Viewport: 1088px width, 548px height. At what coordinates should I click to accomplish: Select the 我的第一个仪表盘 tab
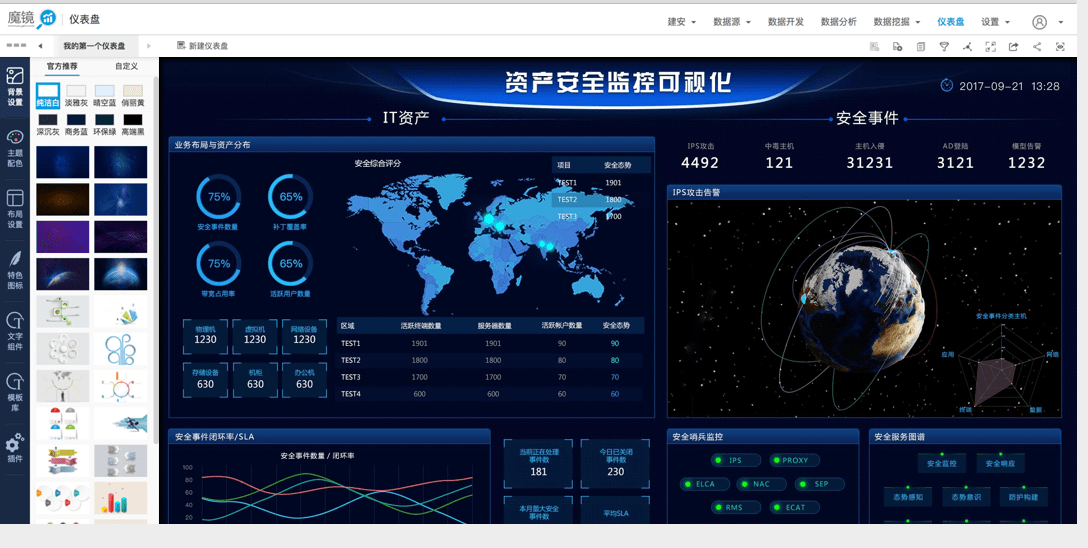pos(94,46)
